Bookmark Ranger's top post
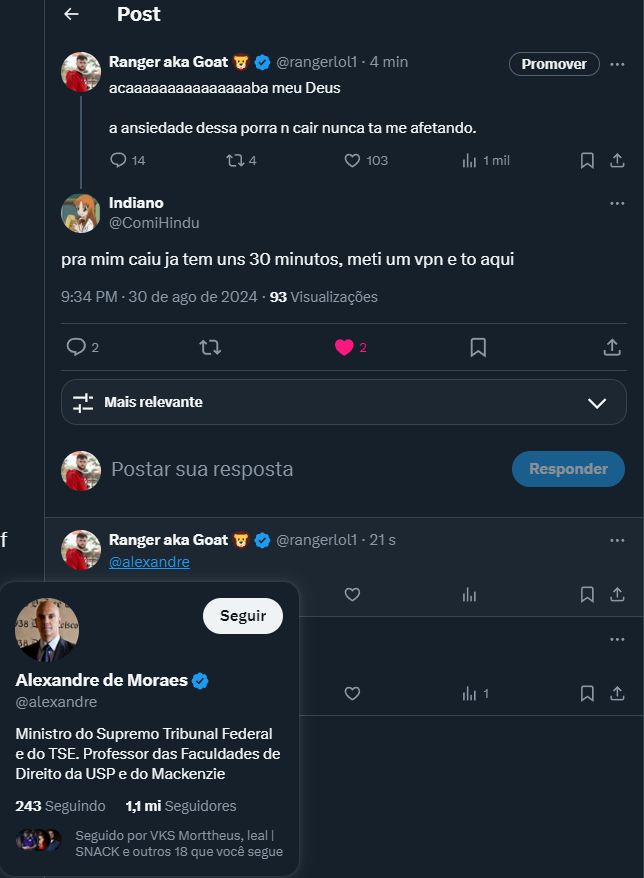 click(588, 160)
